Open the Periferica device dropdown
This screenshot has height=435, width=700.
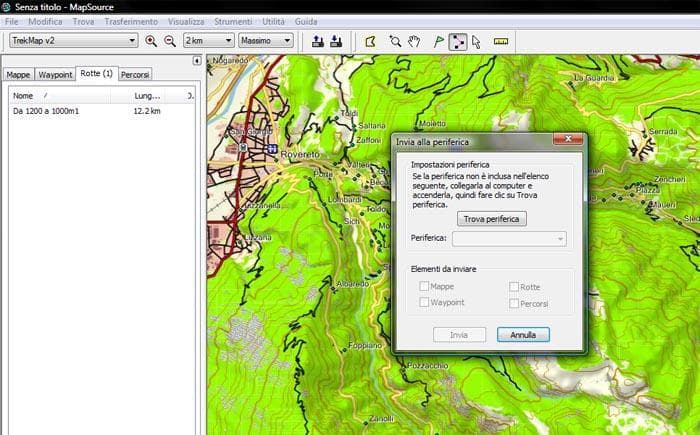pyautogui.click(x=509, y=238)
